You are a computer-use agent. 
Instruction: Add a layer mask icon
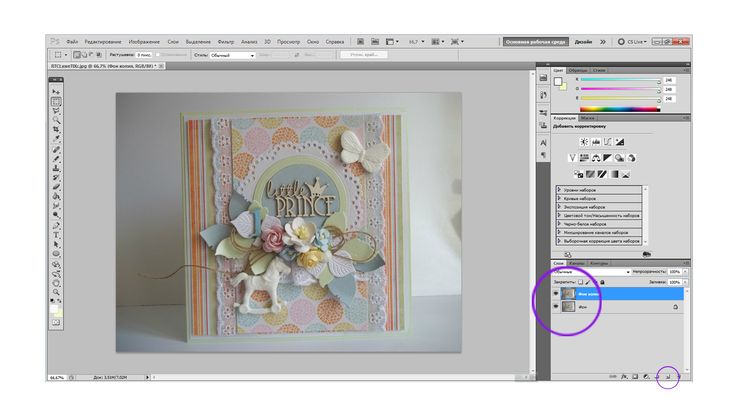tap(636, 376)
